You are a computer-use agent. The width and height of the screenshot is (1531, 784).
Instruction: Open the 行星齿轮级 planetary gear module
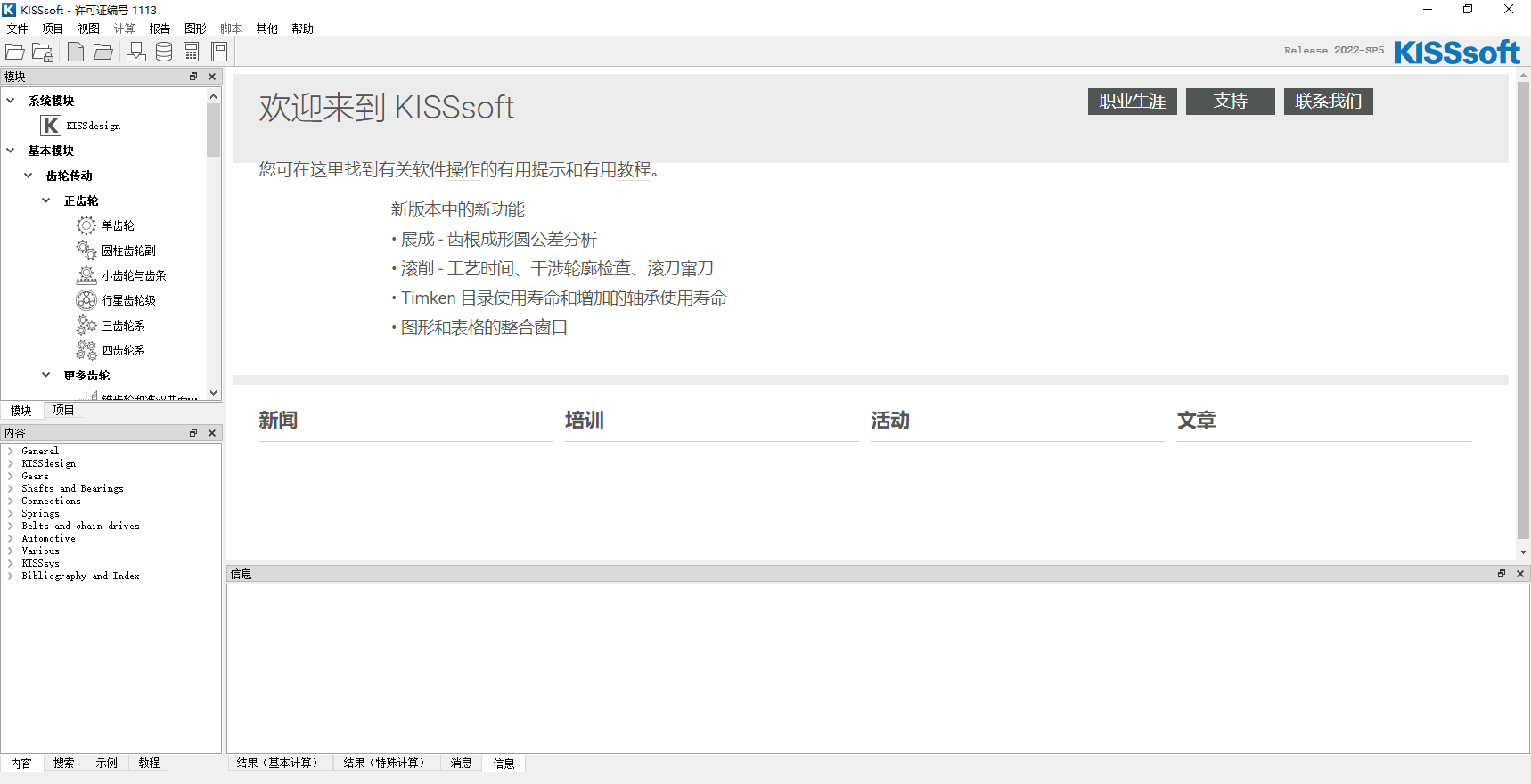point(128,300)
